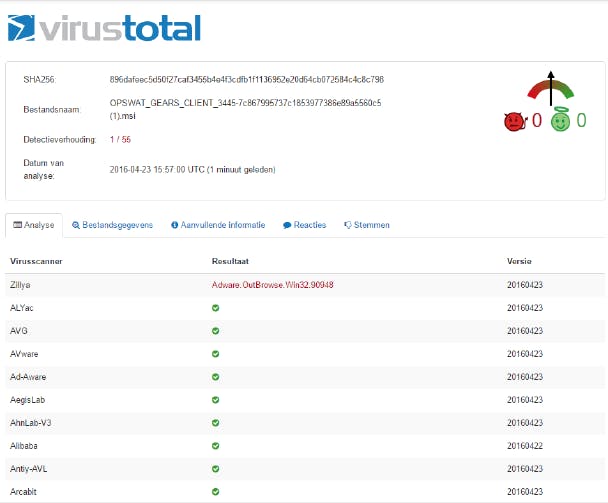The image size is (608, 503).
Task: Click the green check icon for AVG
Action: (216, 331)
